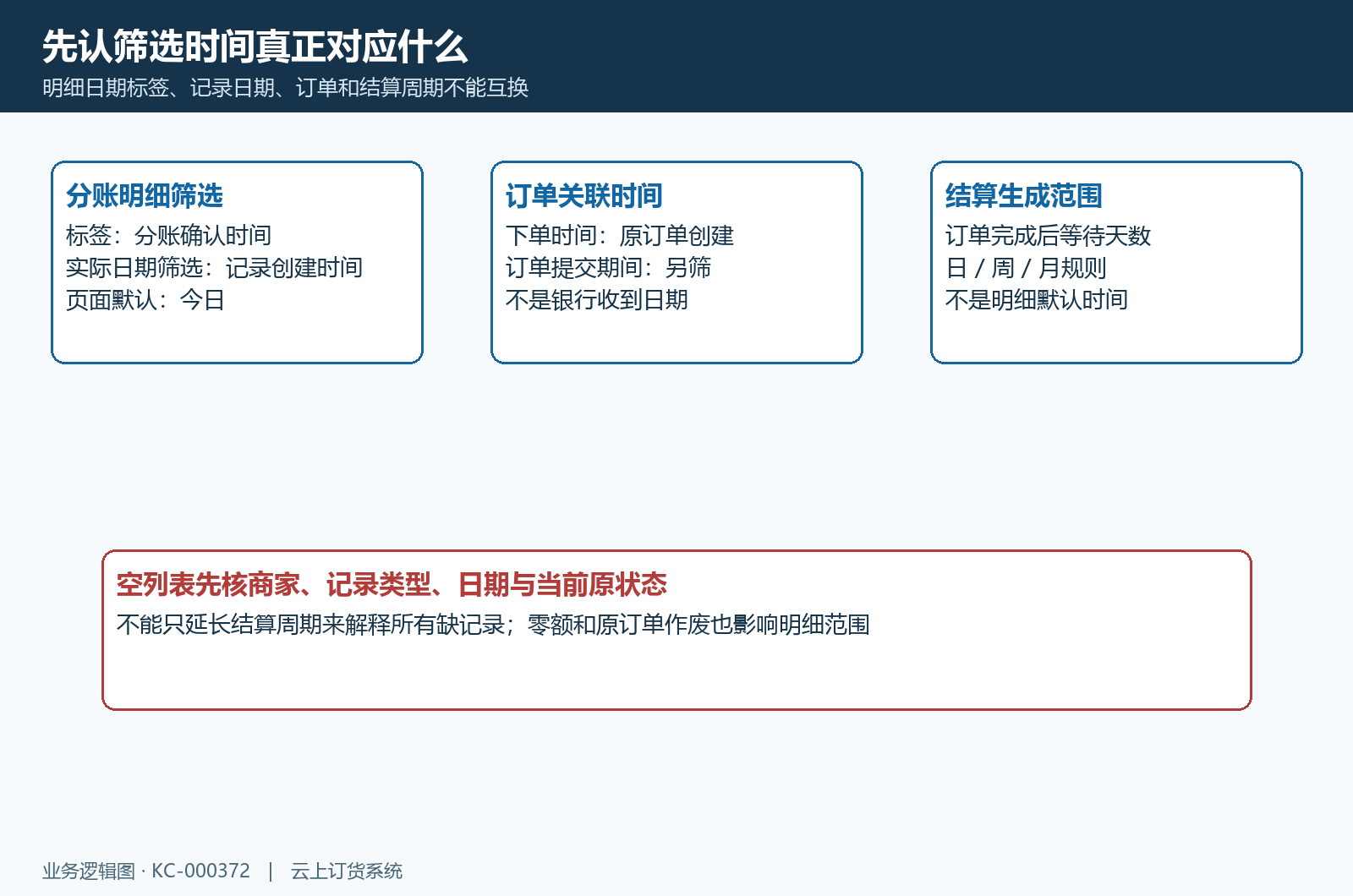1353x896 pixels.
Task: Click the title 先认筛选时间真正对应什么
Action: coord(255,46)
